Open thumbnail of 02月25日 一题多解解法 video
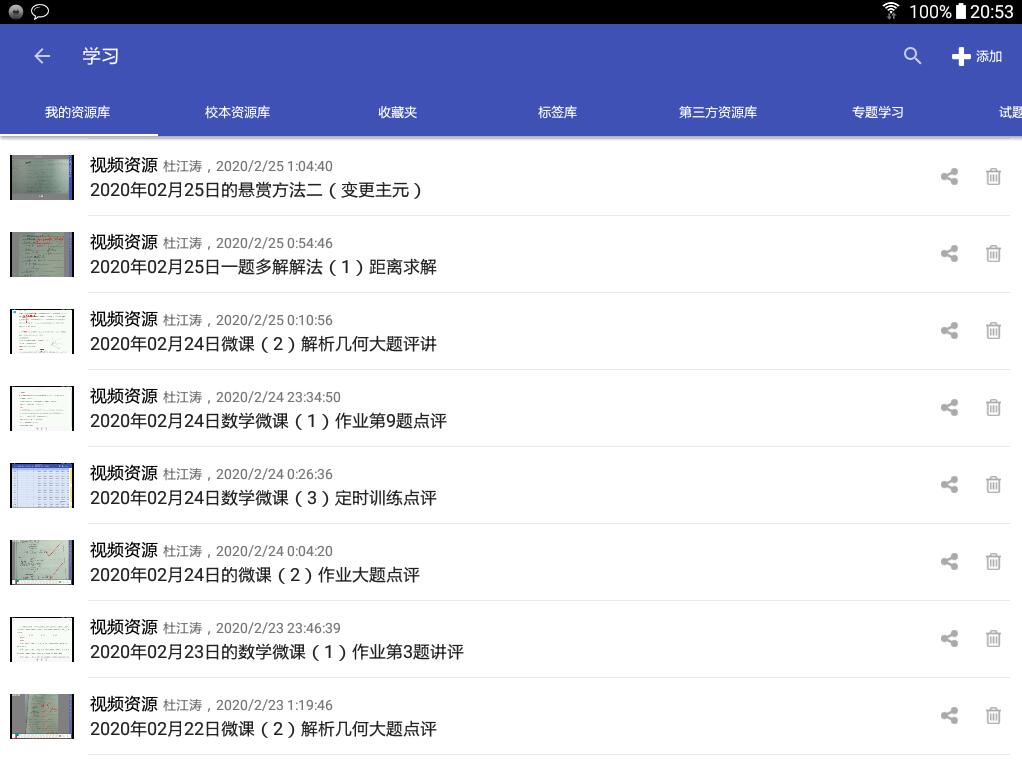Screen dimensions: 1022x764 (42, 254)
